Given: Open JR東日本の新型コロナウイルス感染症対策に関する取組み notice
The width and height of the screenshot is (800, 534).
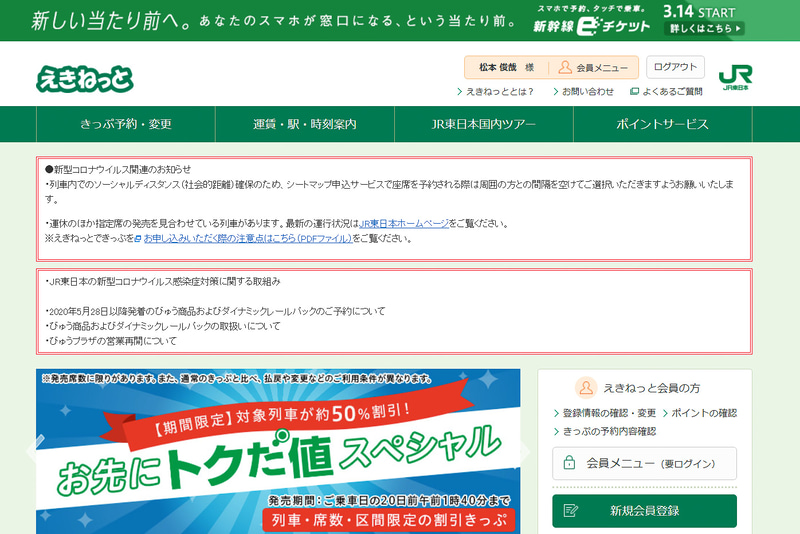Looking at the screenshot, I should [163, 282].
